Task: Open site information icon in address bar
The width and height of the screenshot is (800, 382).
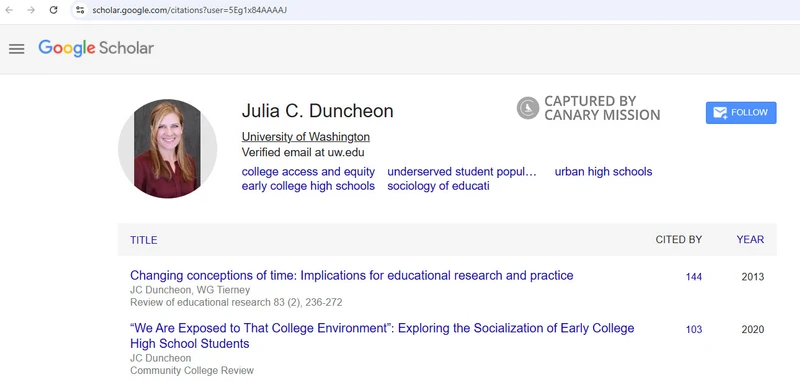Action: click(80, 10)
